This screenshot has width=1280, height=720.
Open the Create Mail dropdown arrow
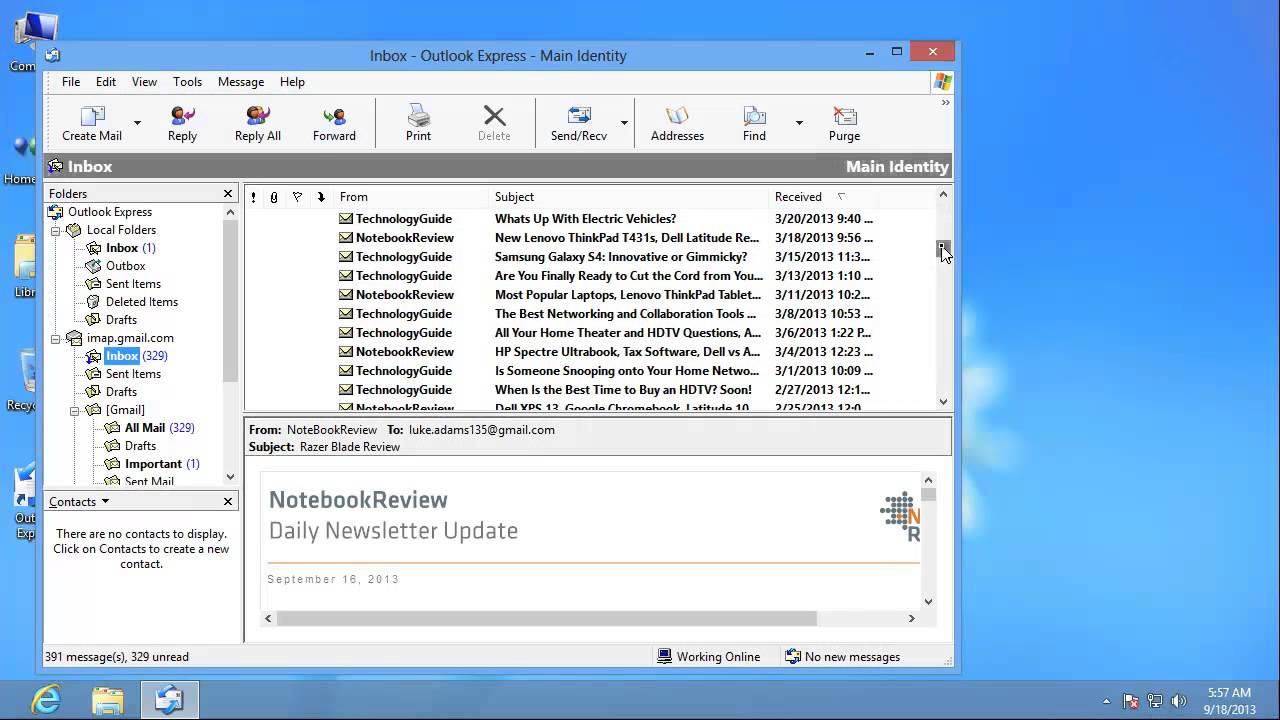(138, 124)
